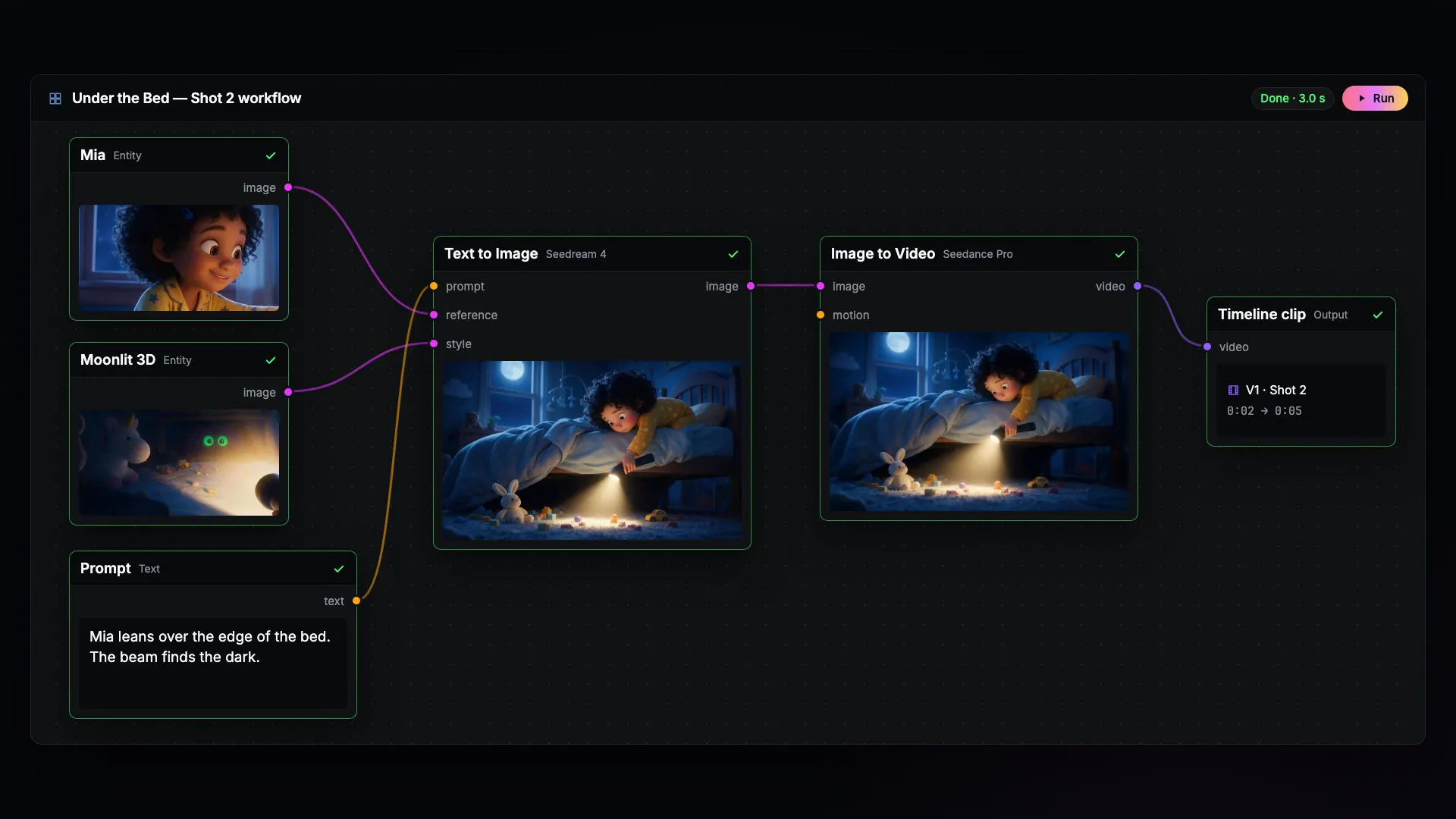Click the prompt input port on Text to Image
Viewport: 1456px width, 819px height.
(x=434, y=286)
